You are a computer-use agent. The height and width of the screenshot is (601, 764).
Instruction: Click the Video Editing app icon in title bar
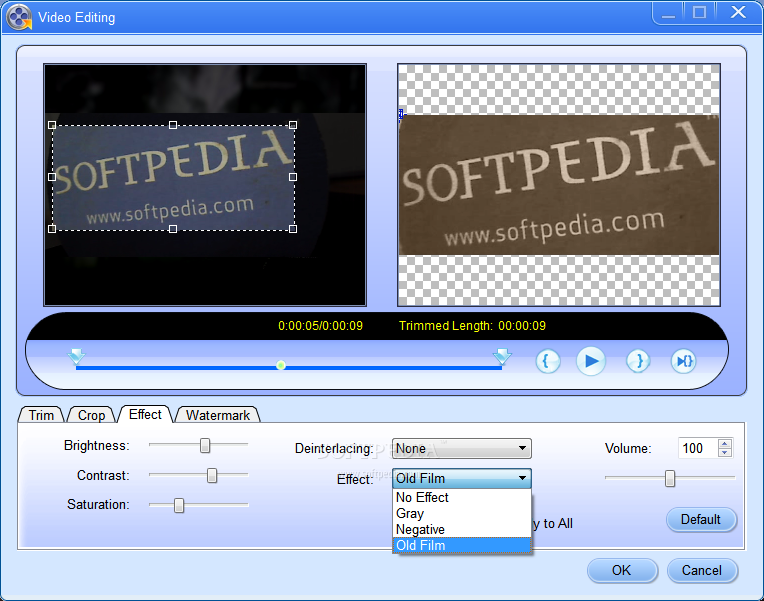[x=19, y=18]
